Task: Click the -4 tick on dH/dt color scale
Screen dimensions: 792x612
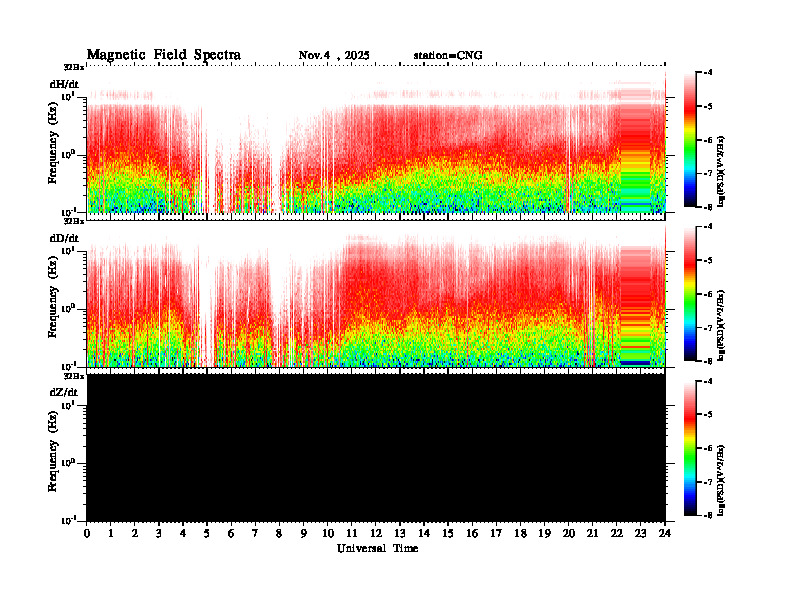Action: coord(709,73)
